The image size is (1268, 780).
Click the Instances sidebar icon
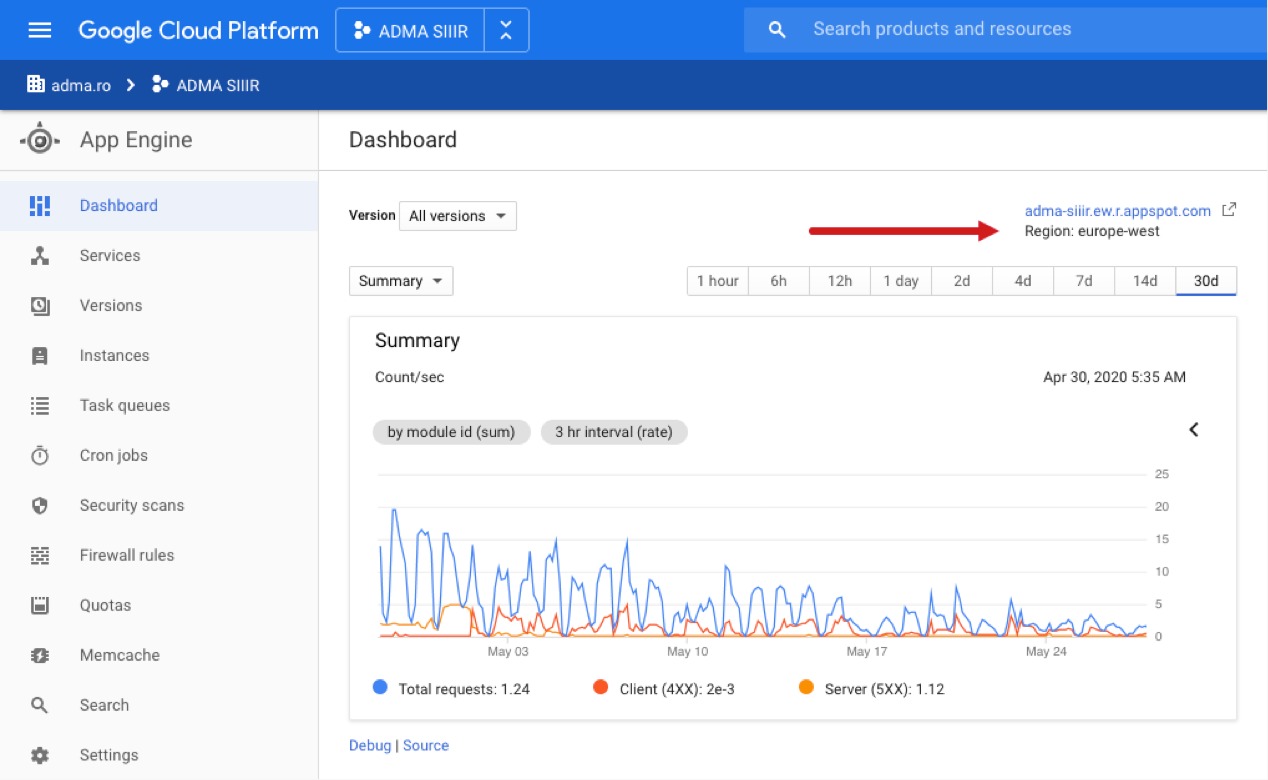pos(40,356)
